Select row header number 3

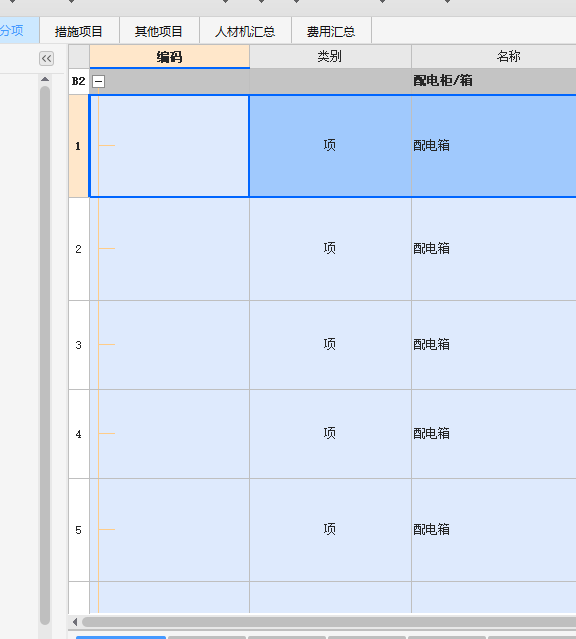78,345
